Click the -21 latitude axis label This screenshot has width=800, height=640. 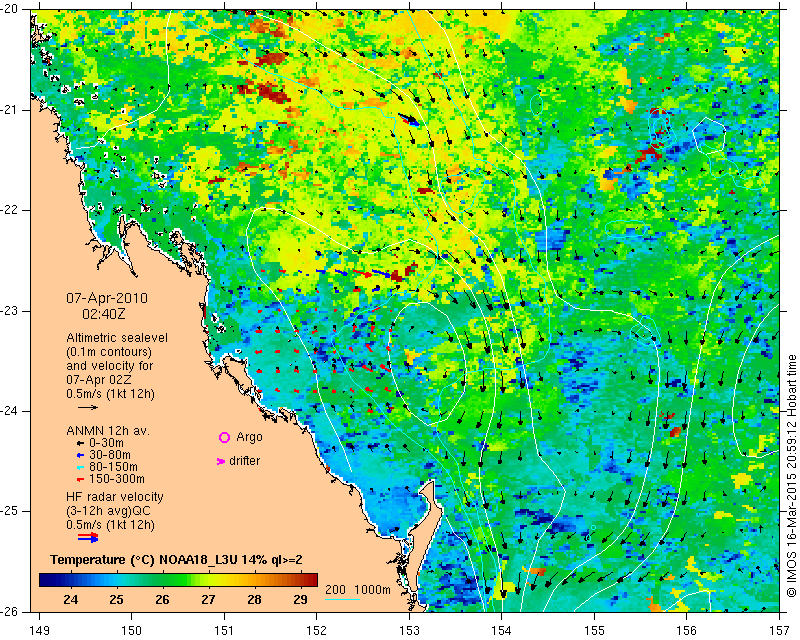[10, 110]
